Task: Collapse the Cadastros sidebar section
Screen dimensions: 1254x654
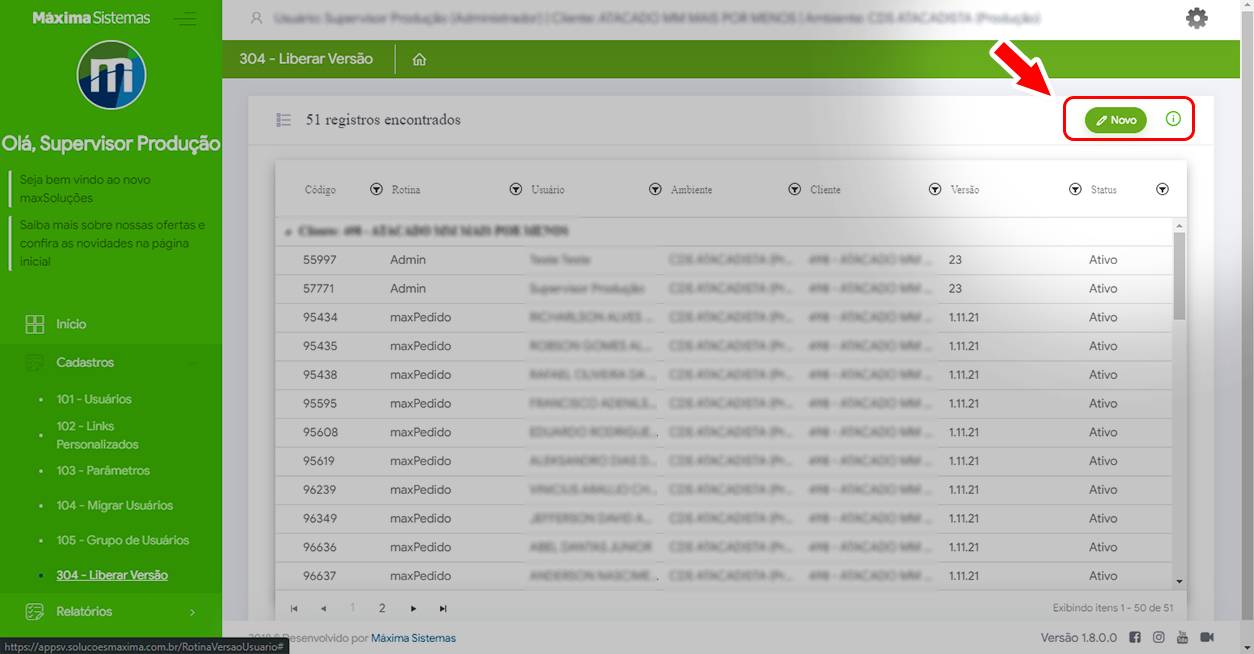Action: pos(110,362)
